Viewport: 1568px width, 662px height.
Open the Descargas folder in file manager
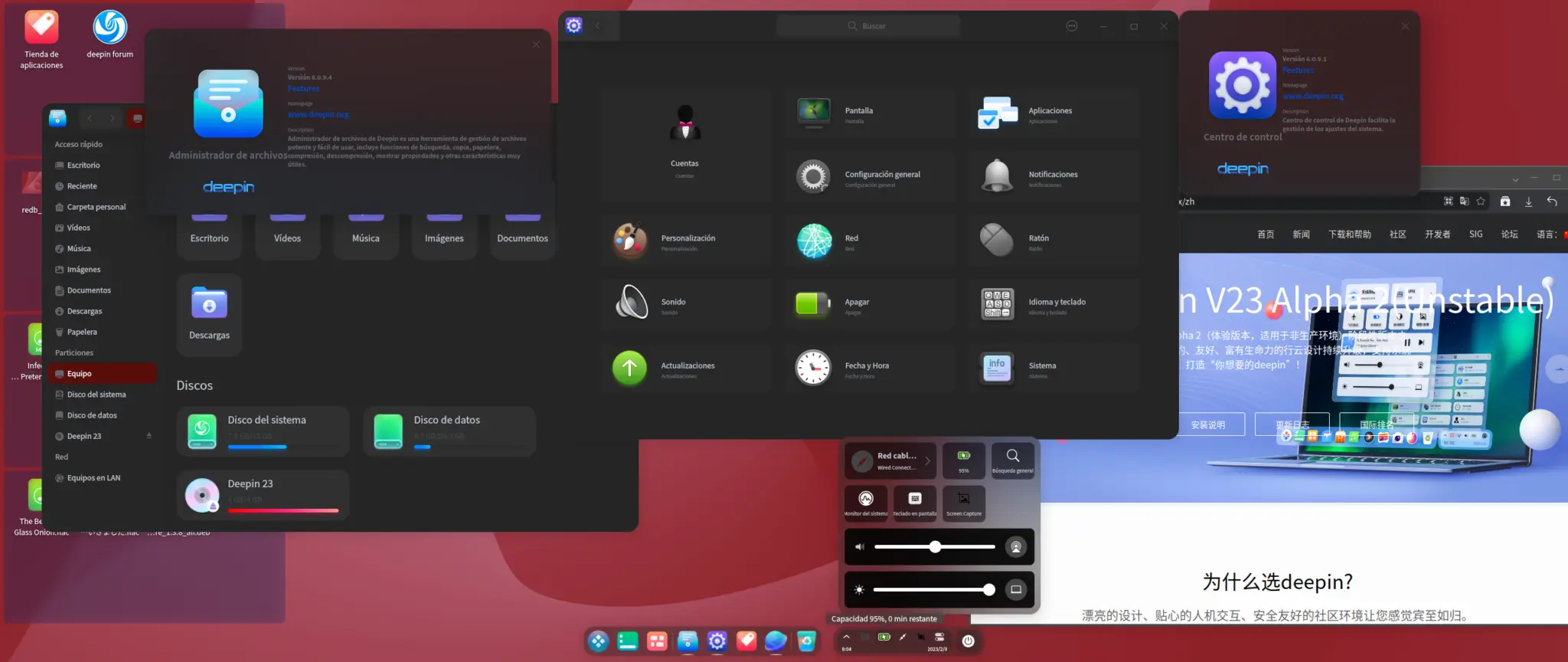coord(209,314)
